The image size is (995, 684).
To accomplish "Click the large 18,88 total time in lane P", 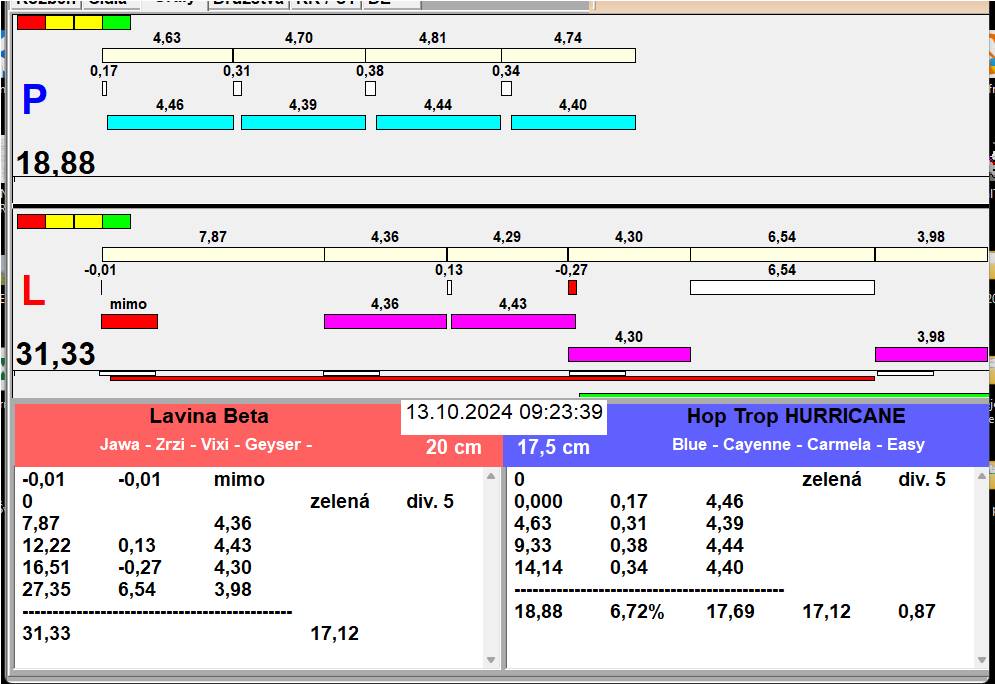I will (56, 163).
